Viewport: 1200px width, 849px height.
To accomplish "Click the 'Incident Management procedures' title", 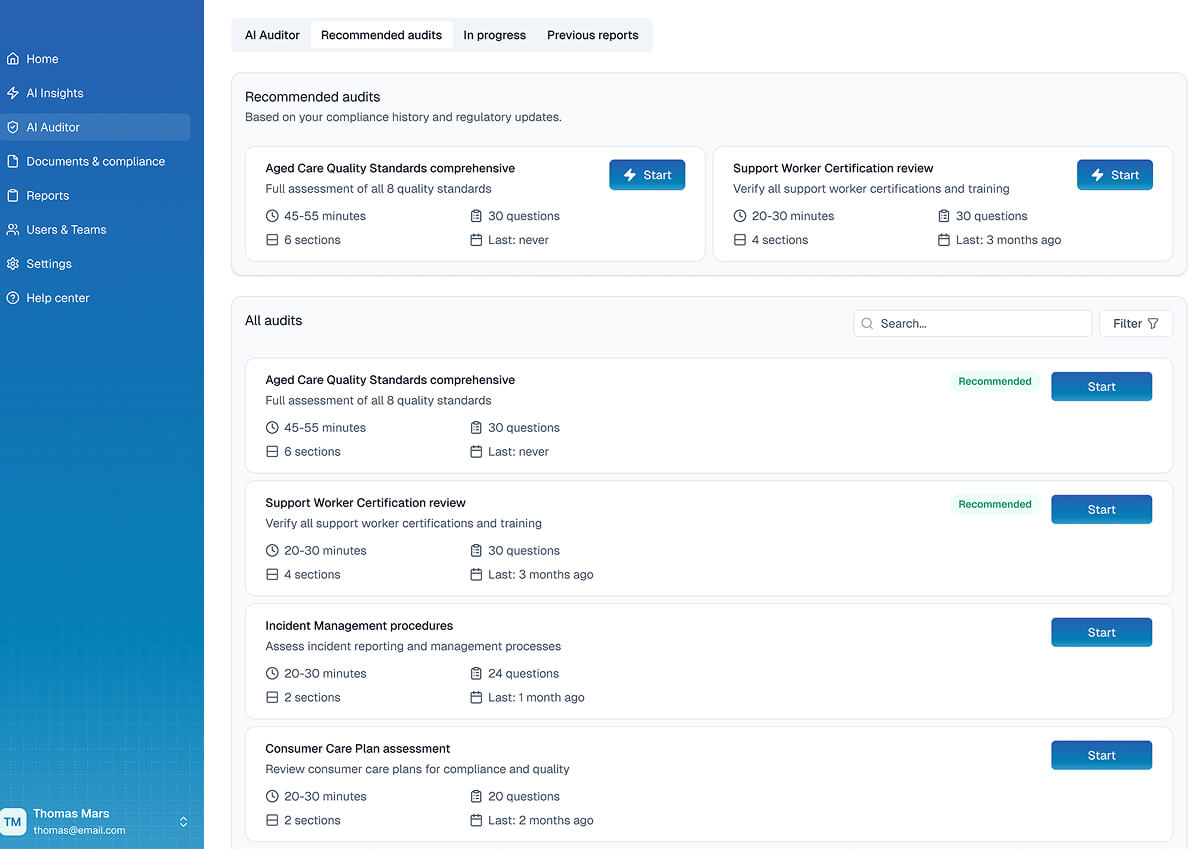I will coord(359,626).
